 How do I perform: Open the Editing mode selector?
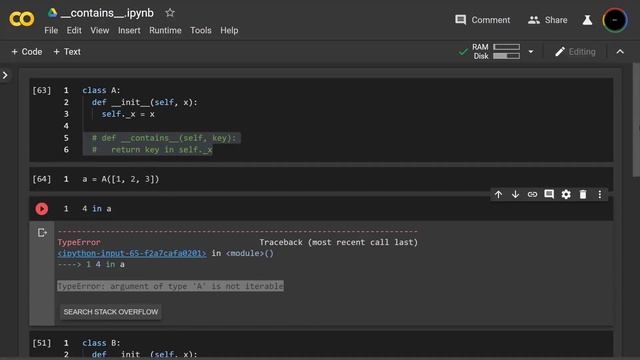575,52
